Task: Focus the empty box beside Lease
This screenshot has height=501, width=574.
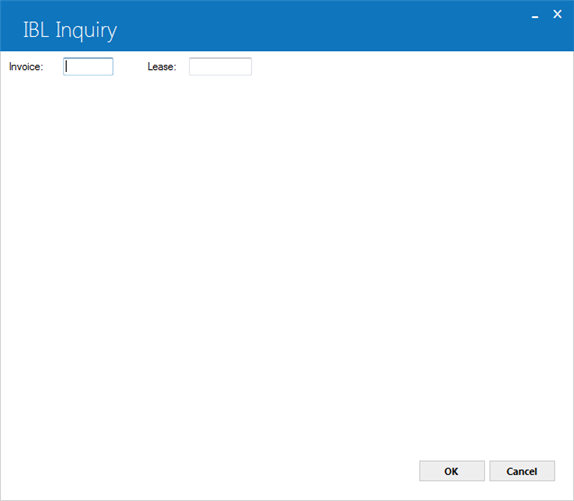Action: tap(220, 67)
